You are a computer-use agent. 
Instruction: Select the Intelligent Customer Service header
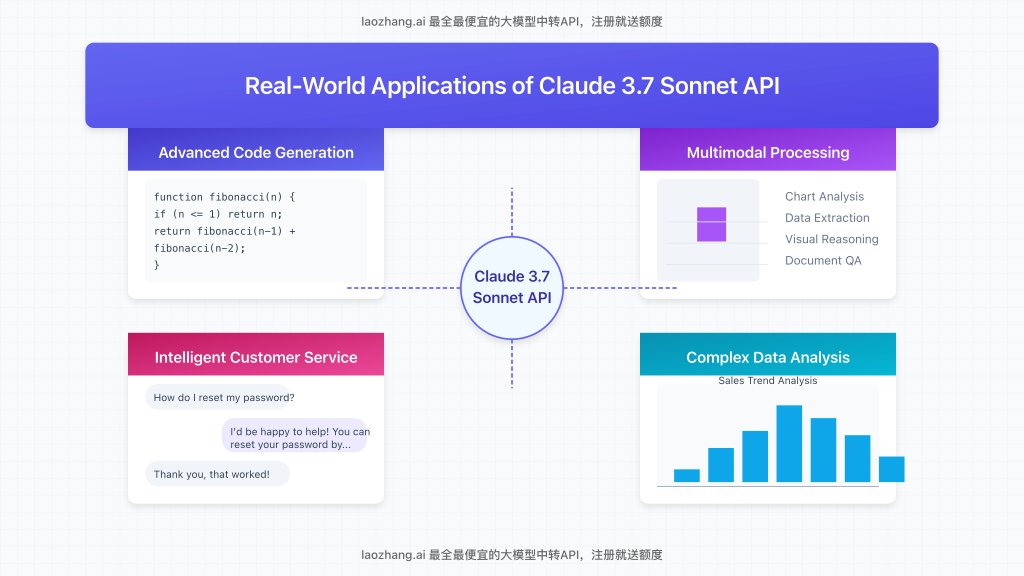point(256,355)
